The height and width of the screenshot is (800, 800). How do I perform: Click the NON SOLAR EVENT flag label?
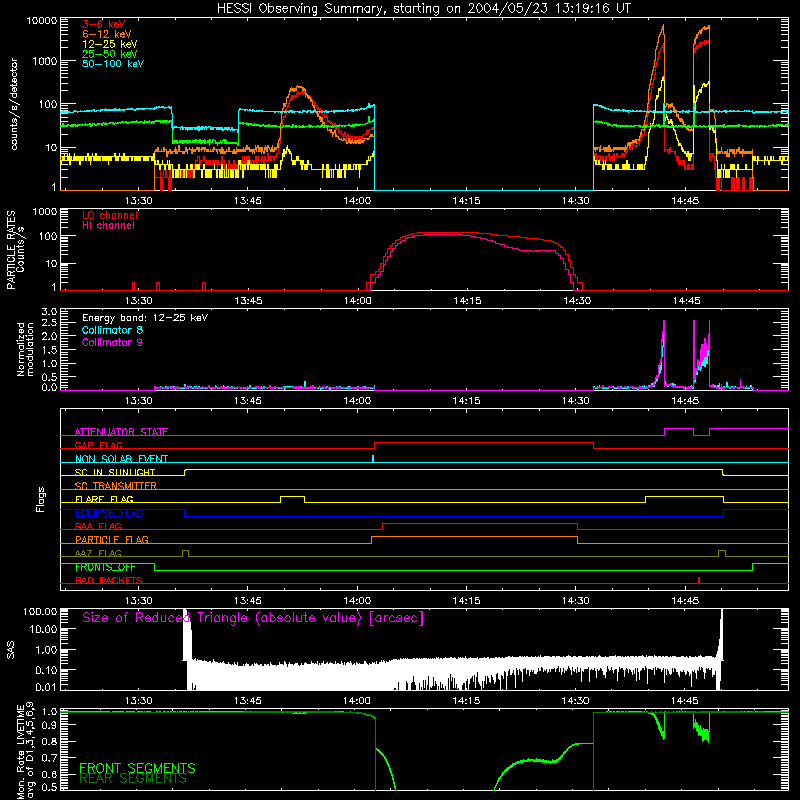(121, 459)
